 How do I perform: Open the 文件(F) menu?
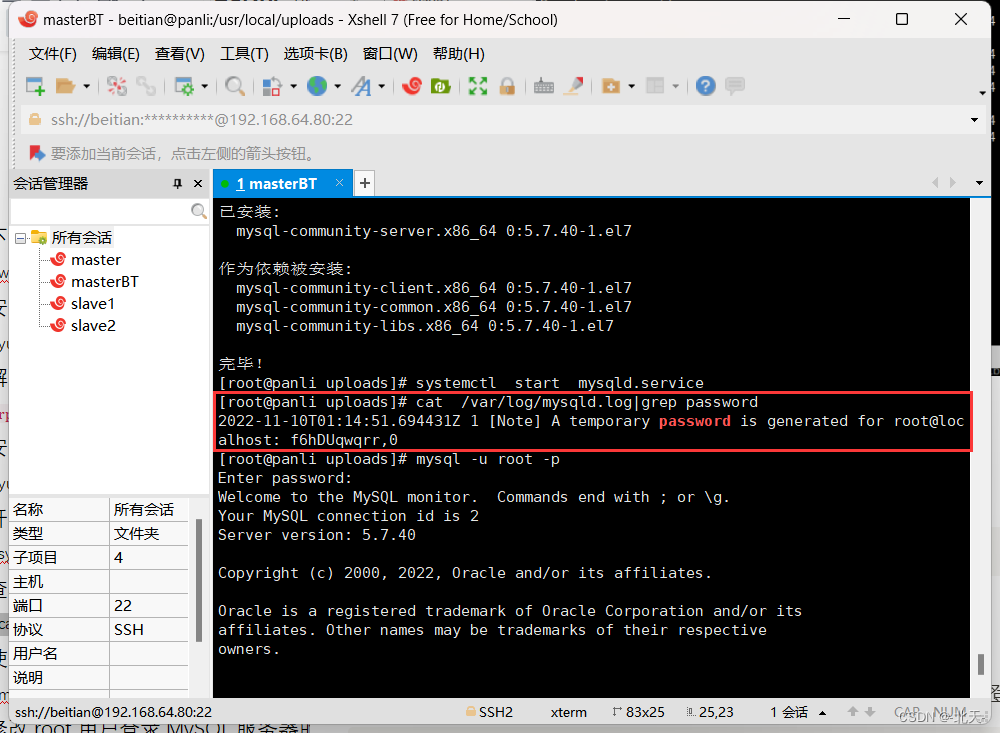[x=52, y=54]
